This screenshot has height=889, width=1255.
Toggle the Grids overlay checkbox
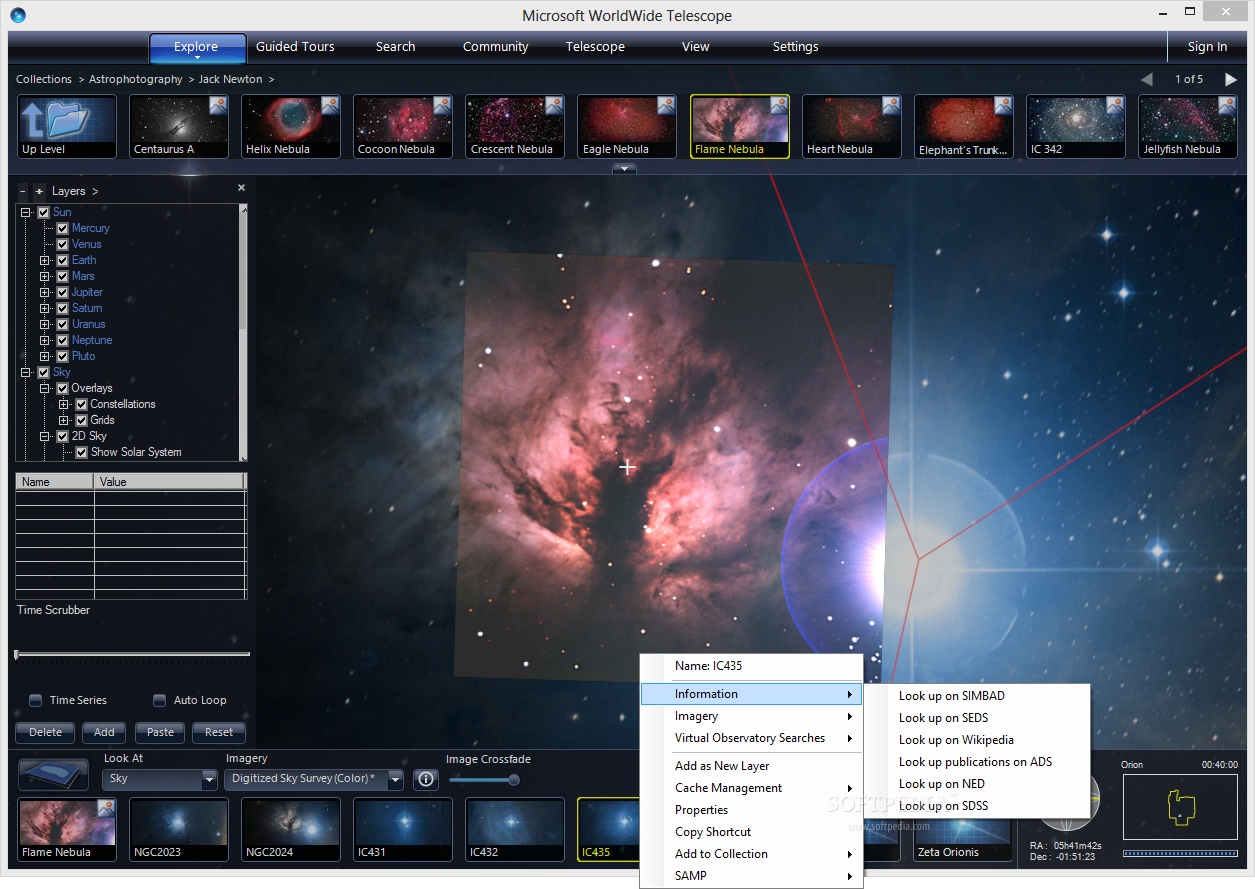[82, 420]
